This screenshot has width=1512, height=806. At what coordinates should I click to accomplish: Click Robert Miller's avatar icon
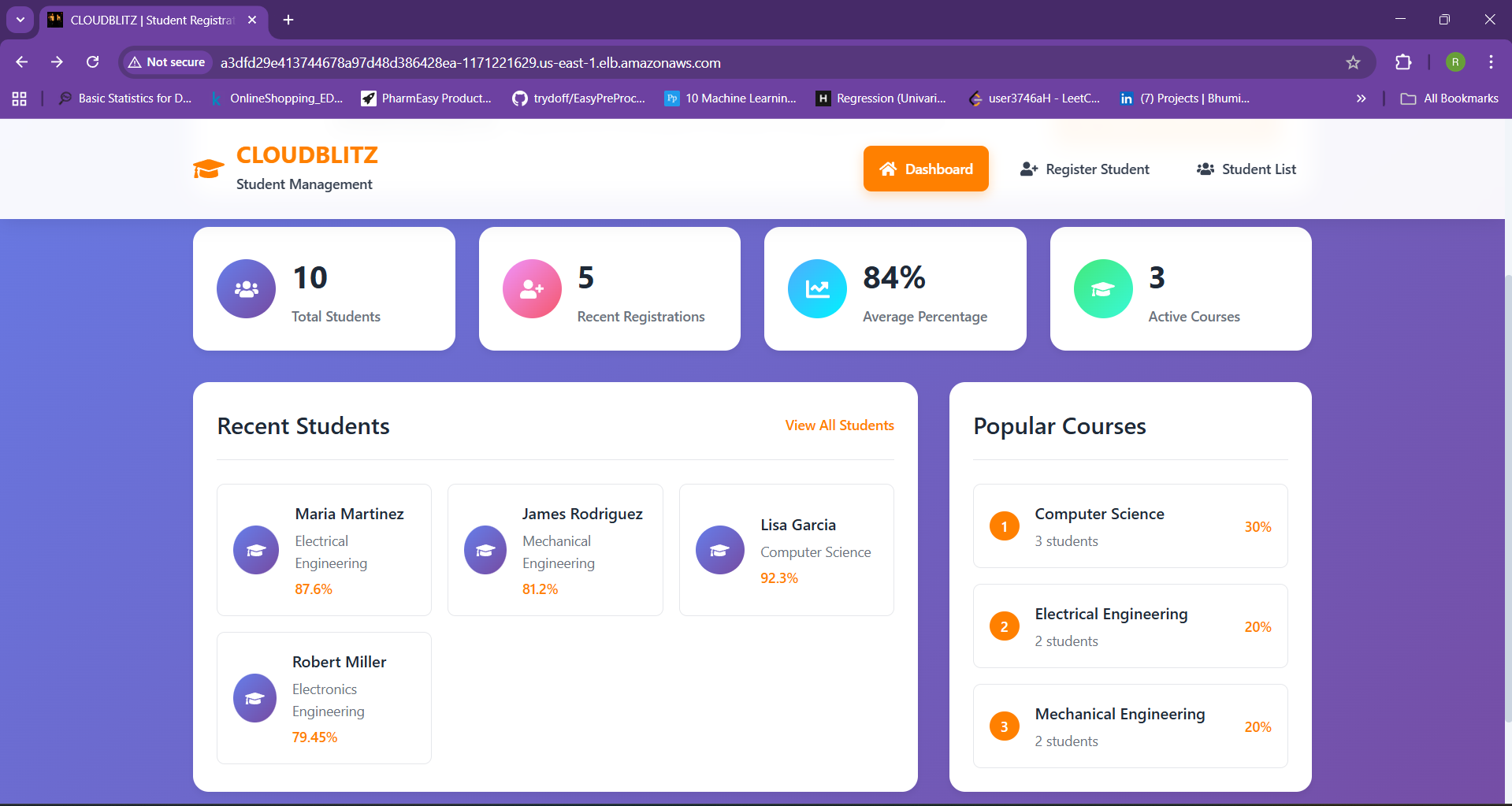255,697
